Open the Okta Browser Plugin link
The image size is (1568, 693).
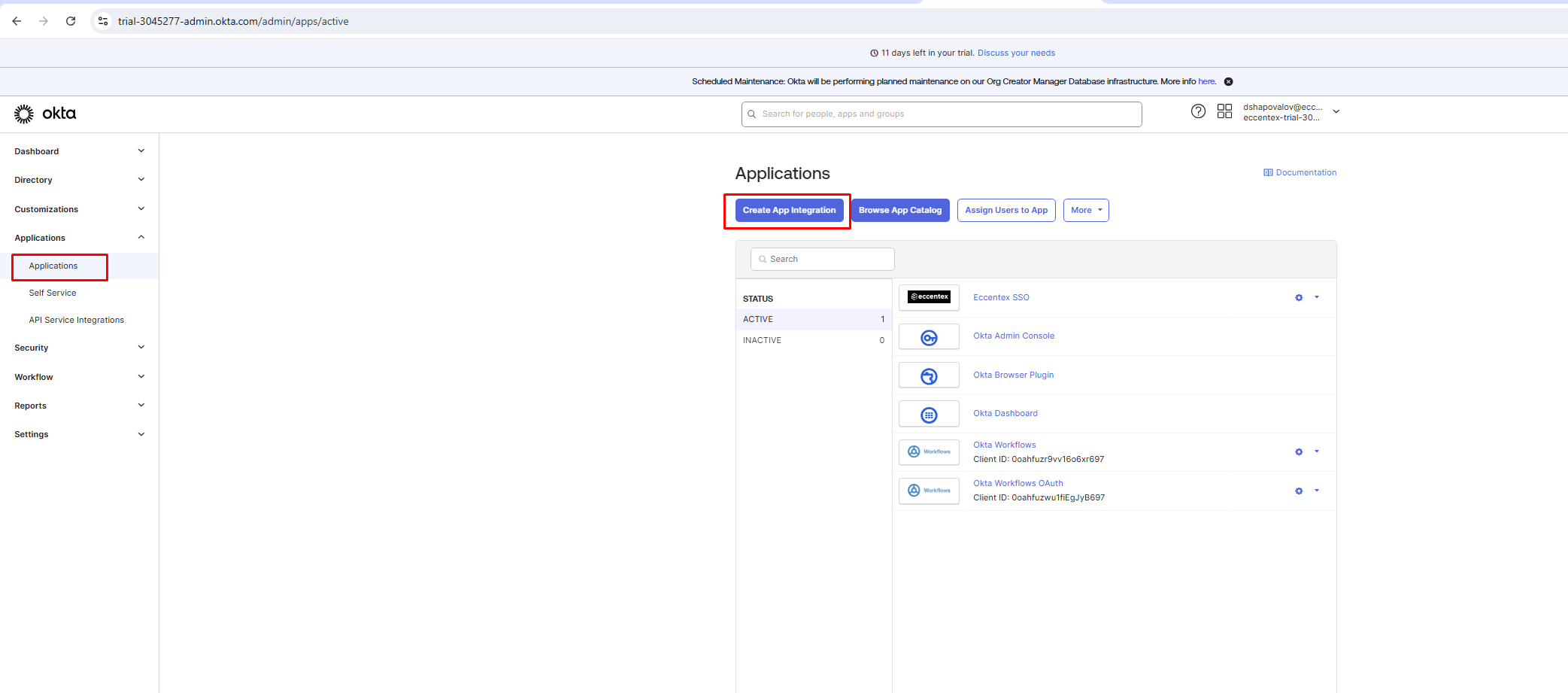click(x=1013, y=375)
